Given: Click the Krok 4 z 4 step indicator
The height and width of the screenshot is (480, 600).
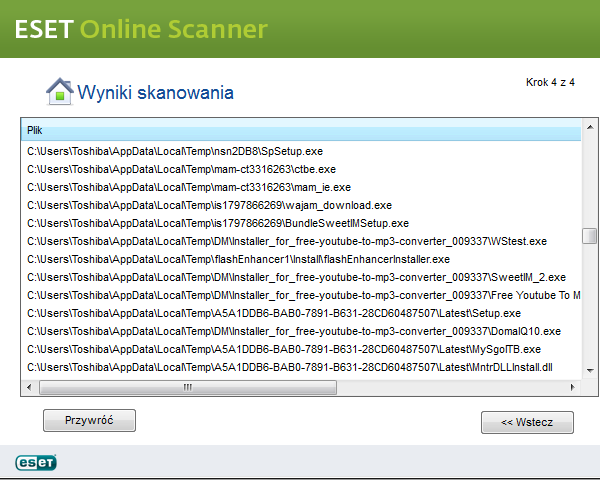Looking at the screenshot, I should (550, 82).
